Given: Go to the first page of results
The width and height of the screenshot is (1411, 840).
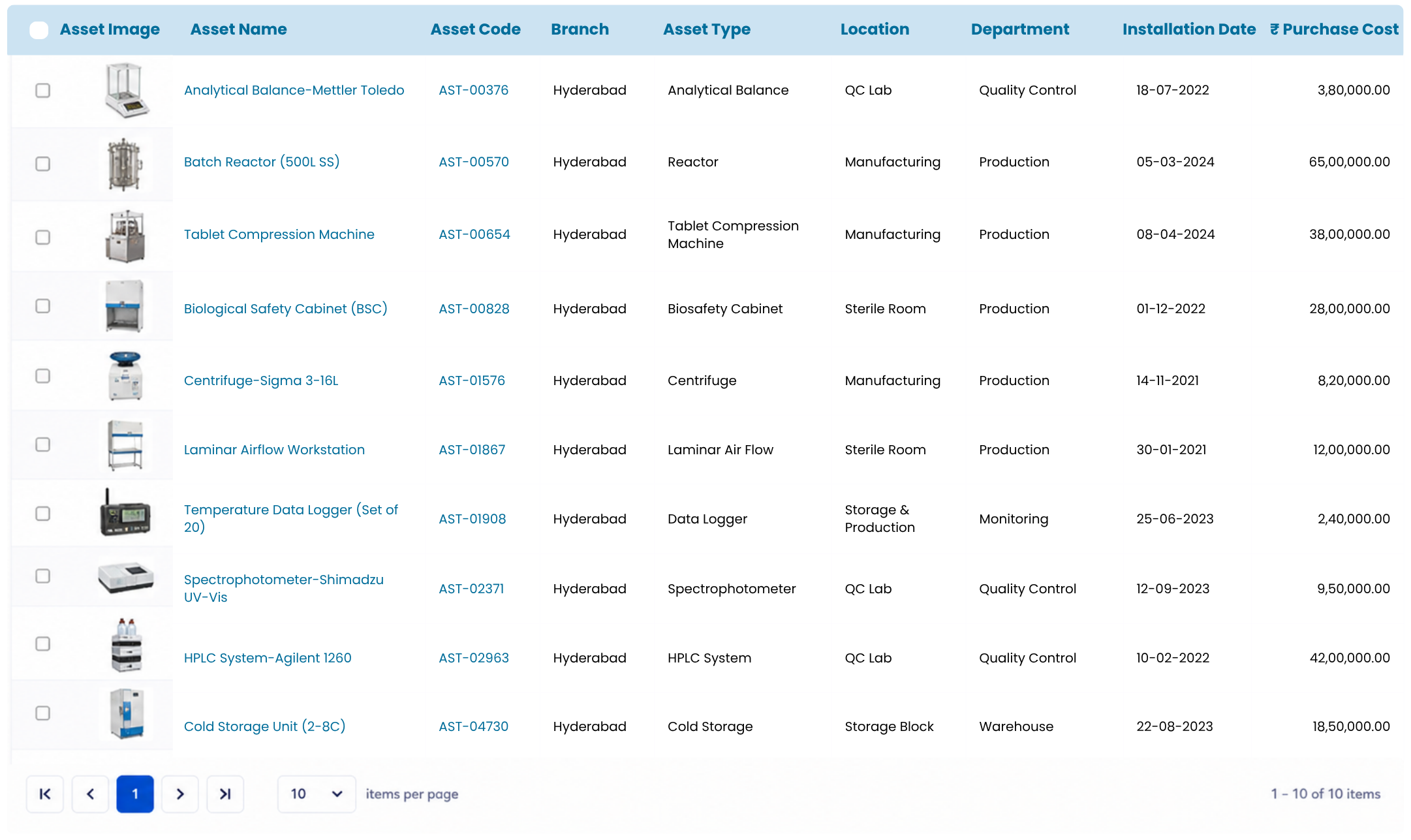Looking at the screenshot, I should pyautogui.click(x=45, y=794).
